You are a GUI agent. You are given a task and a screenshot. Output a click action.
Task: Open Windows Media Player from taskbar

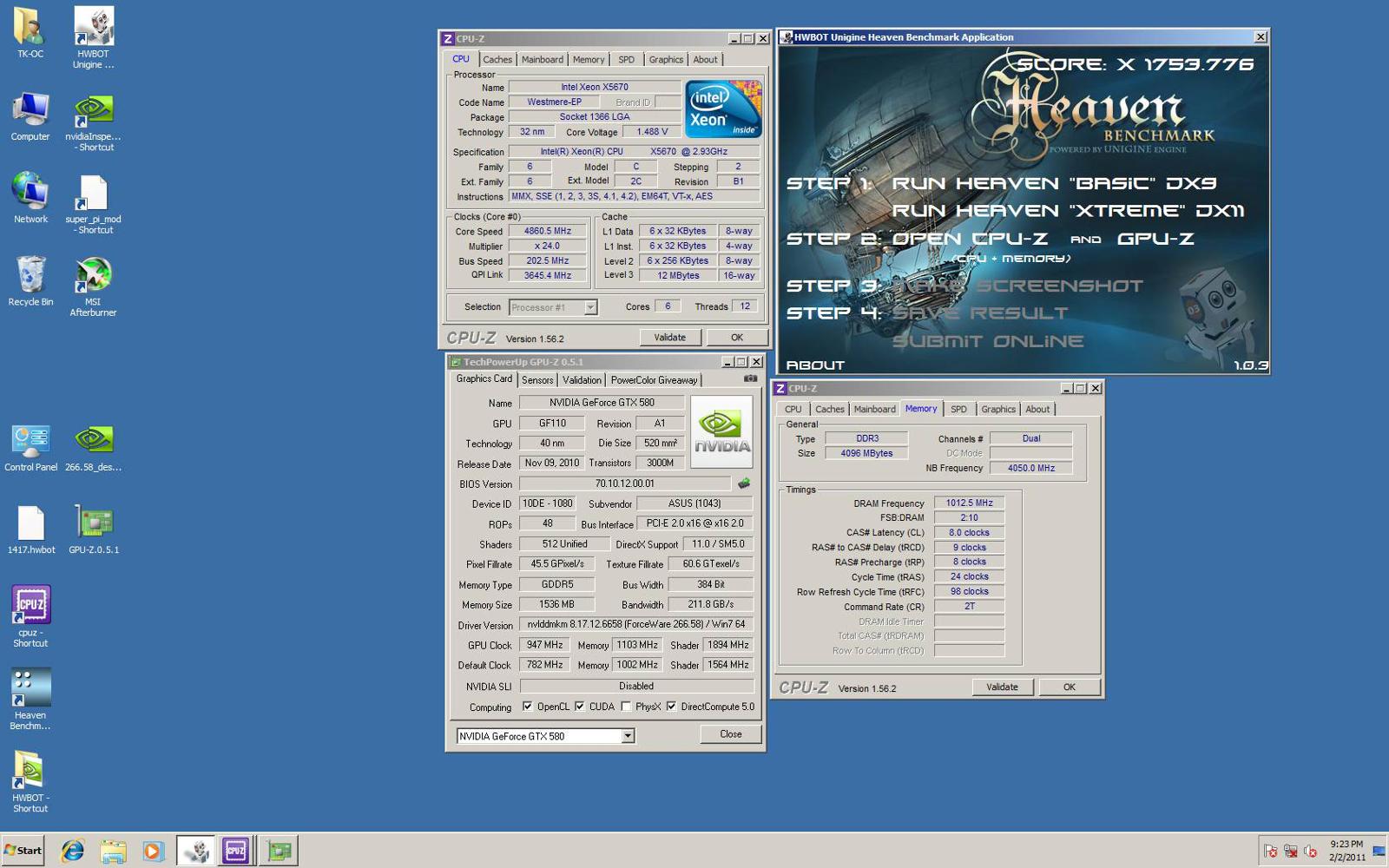click(x=153, y=851)
